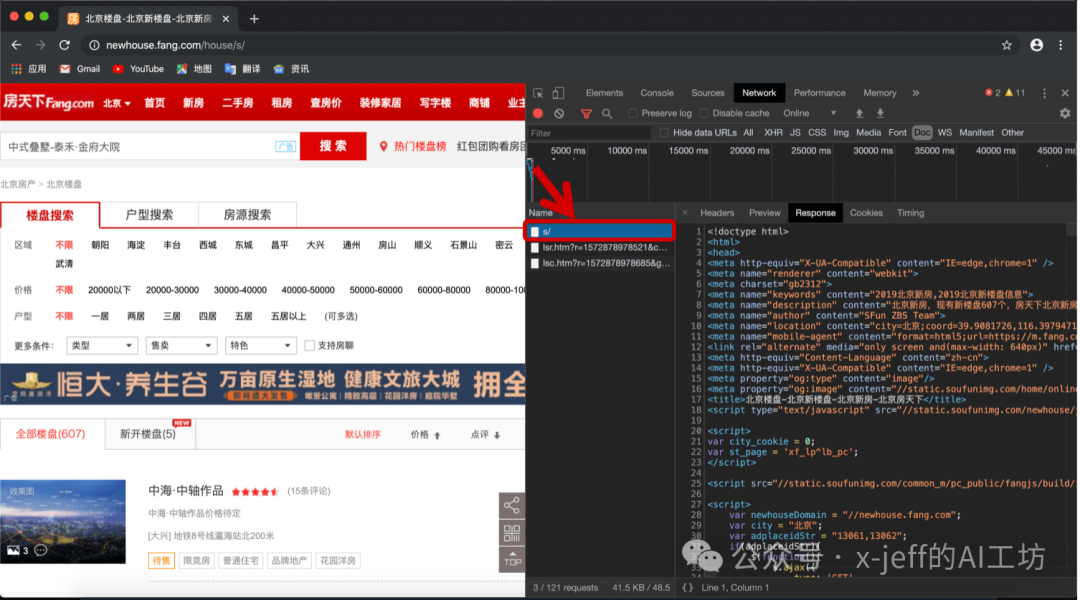Import a HAR file with upload icon
1080x600 pixels.
tap(859, 113)
